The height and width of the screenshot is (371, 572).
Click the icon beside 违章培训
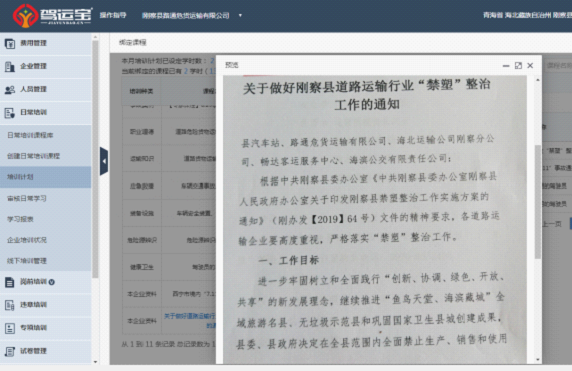coord(9,305)
